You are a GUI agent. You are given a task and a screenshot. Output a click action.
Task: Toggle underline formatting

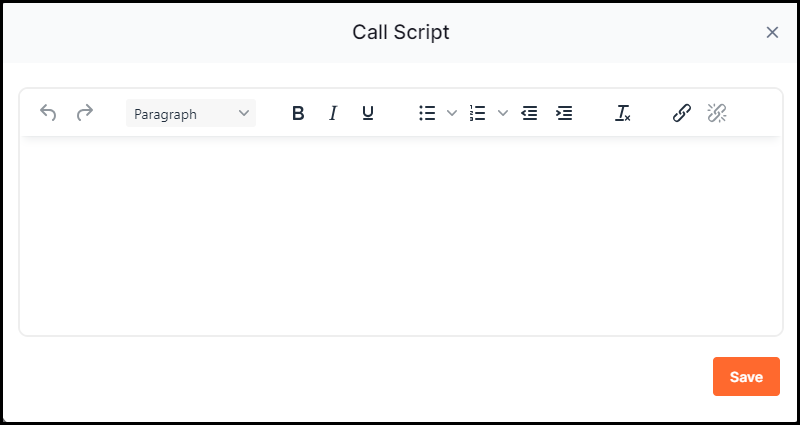(368, 113)
